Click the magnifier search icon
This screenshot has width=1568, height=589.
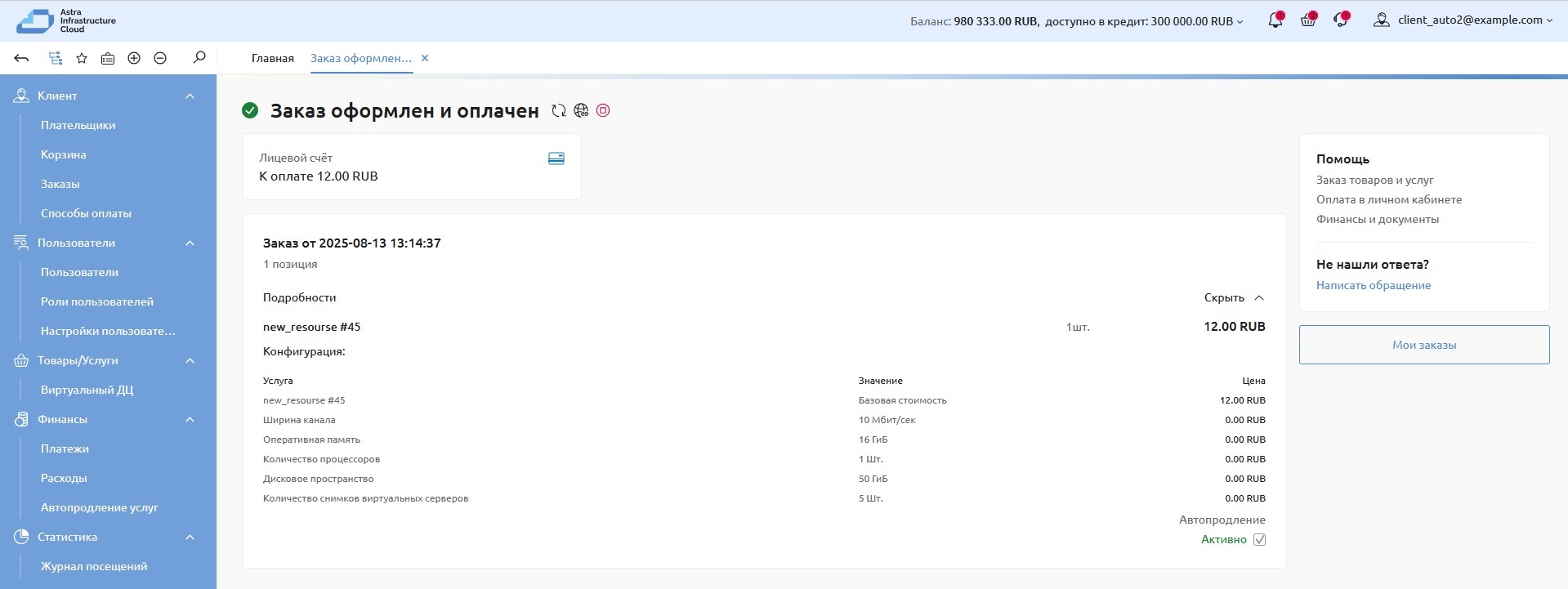pyautogui.click(x=199, y=58)
